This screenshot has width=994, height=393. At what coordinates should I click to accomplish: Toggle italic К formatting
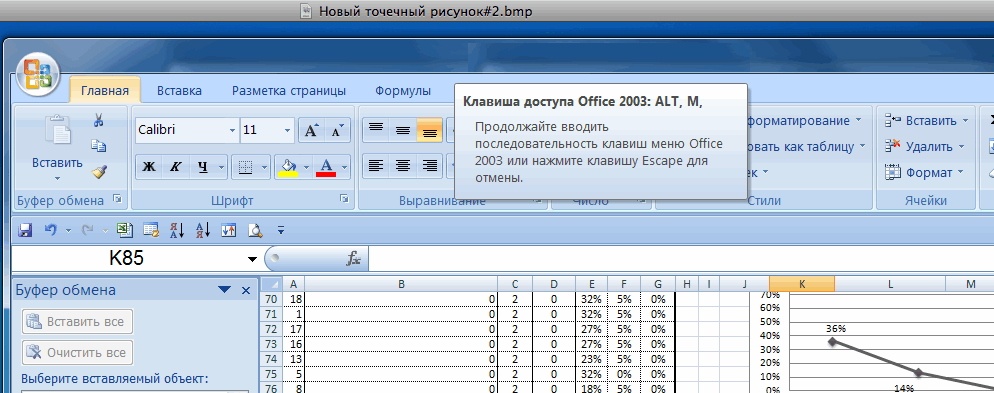point(175,167)
